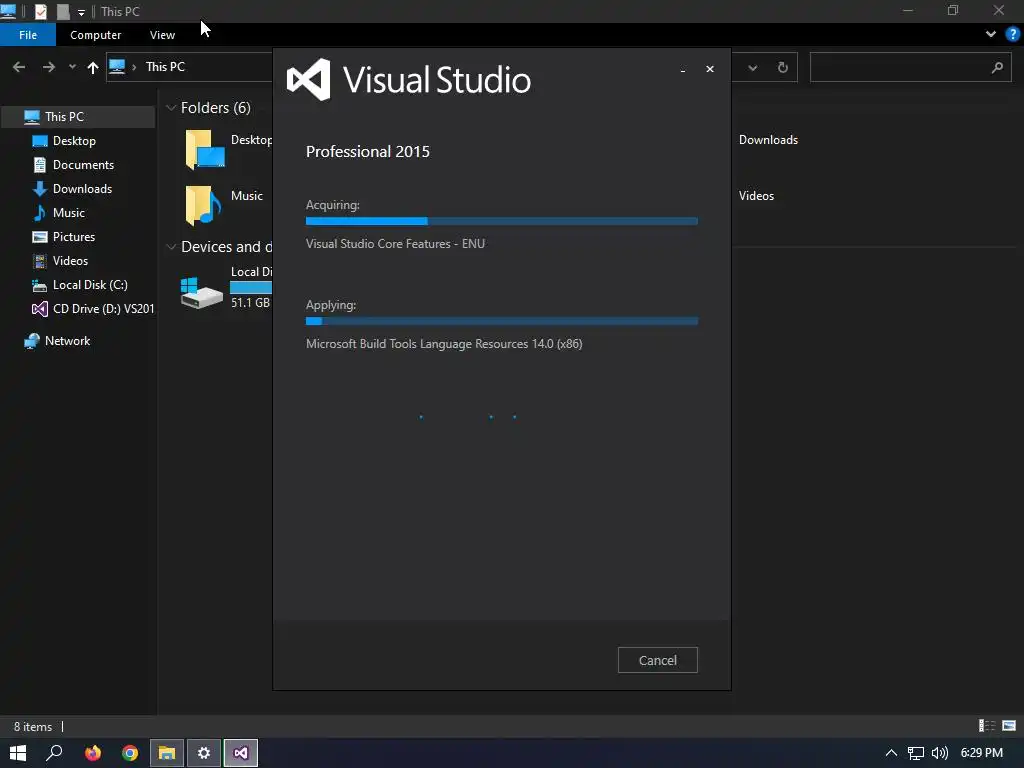Open the Windows Start menu
The width and height of the screenshot is (1024, 768).
click(18, 753)
